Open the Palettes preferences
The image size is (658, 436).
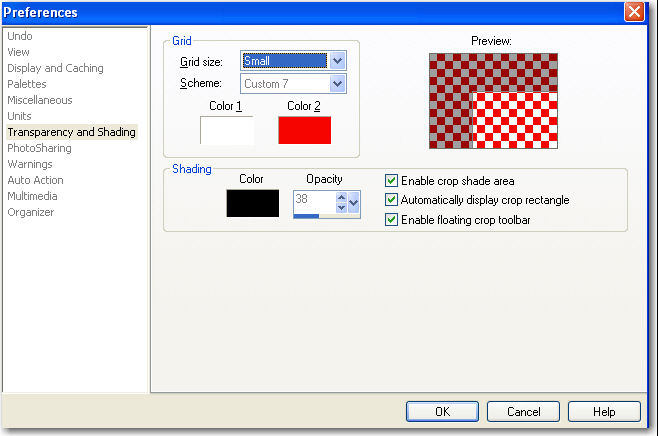tap(27, 84)
